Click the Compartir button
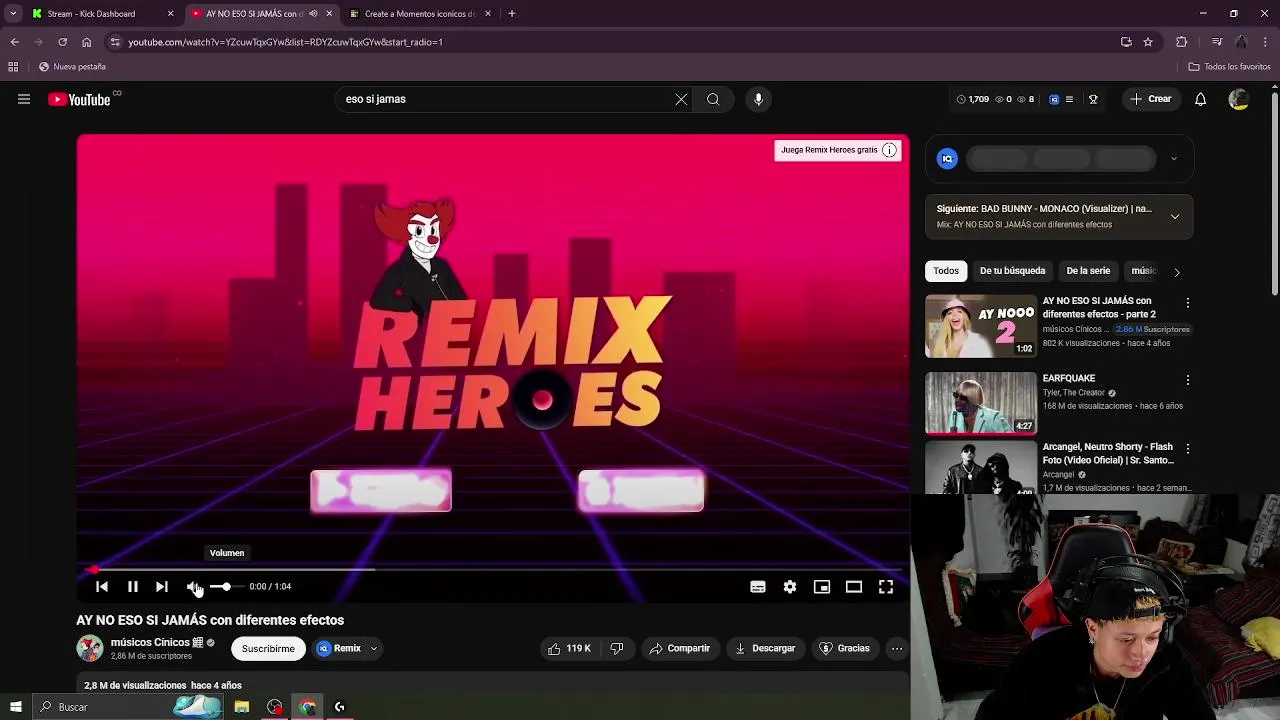The image size is (1280, 720). (x=680, y=649)
